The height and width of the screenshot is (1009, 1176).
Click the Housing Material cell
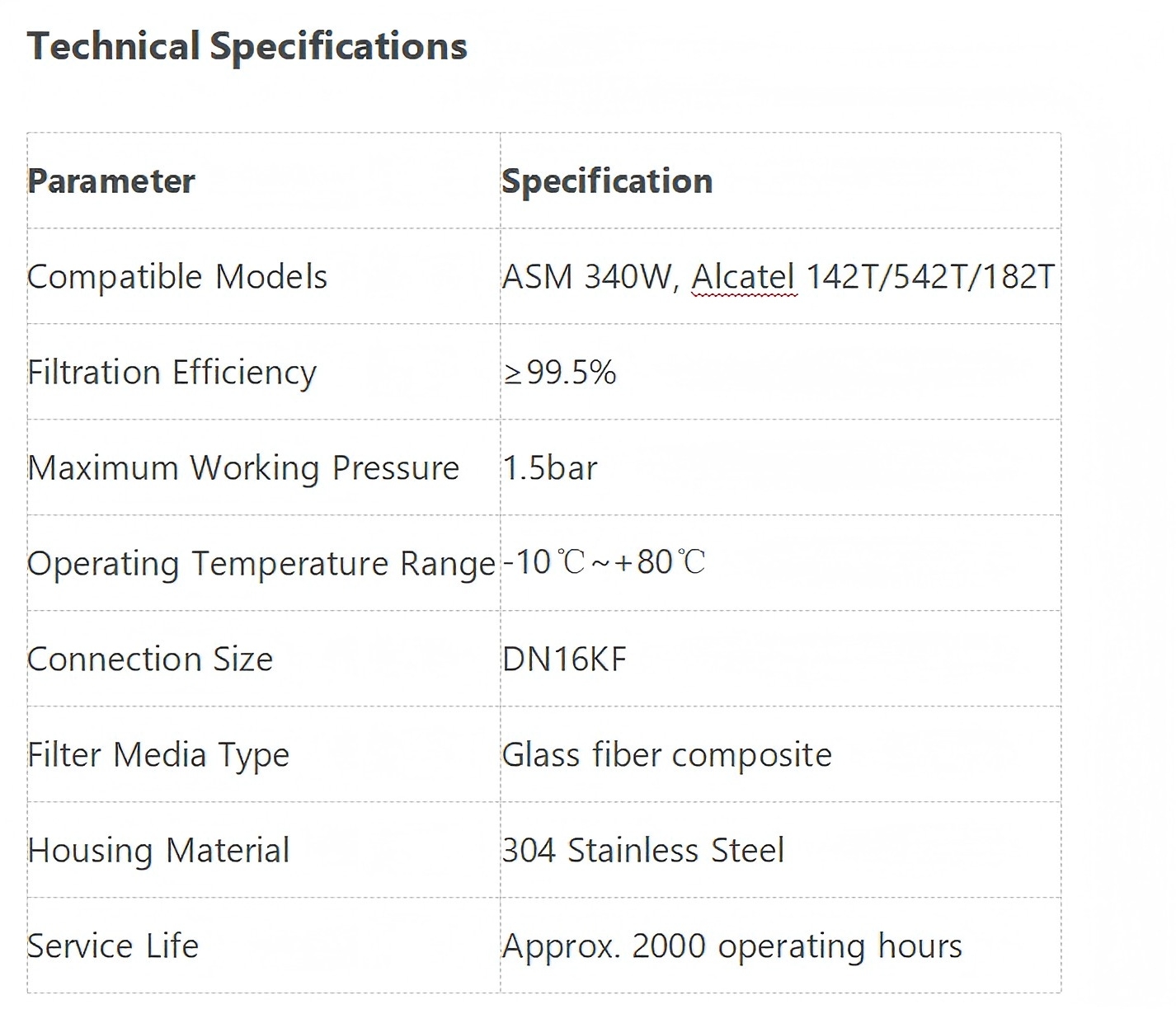coord(158,851)
